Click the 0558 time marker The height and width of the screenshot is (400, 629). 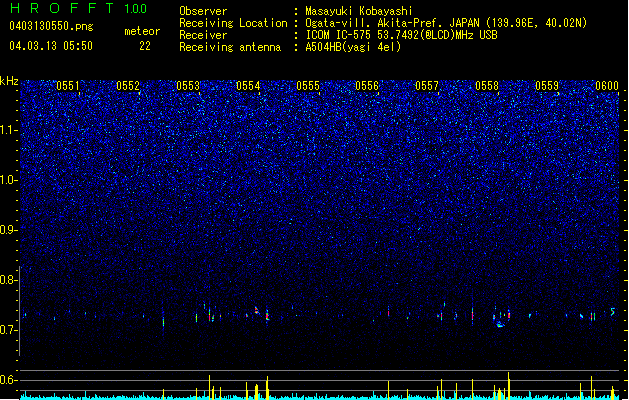point(487,86)
